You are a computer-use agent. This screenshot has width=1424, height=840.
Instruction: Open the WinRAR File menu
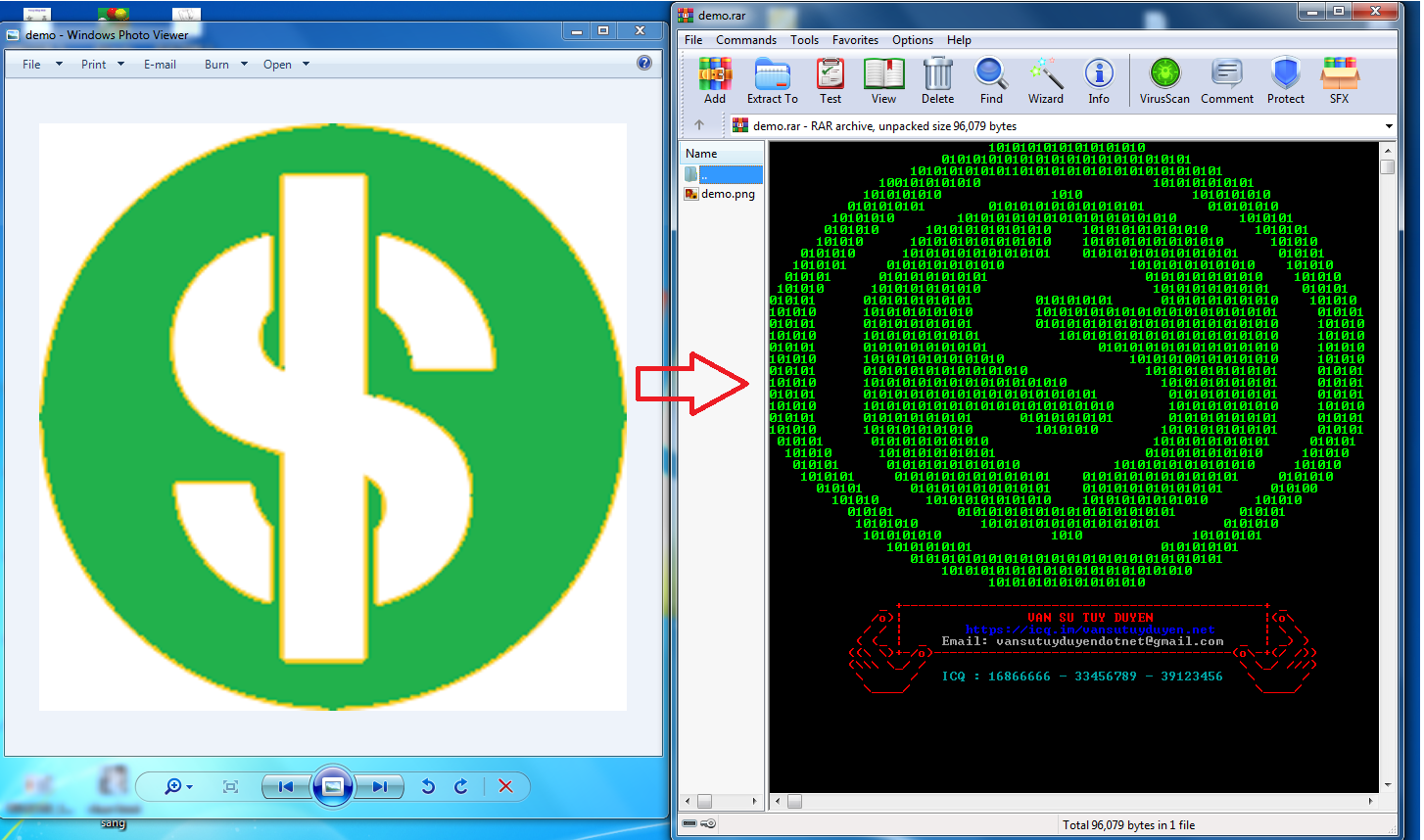(693, 40)
